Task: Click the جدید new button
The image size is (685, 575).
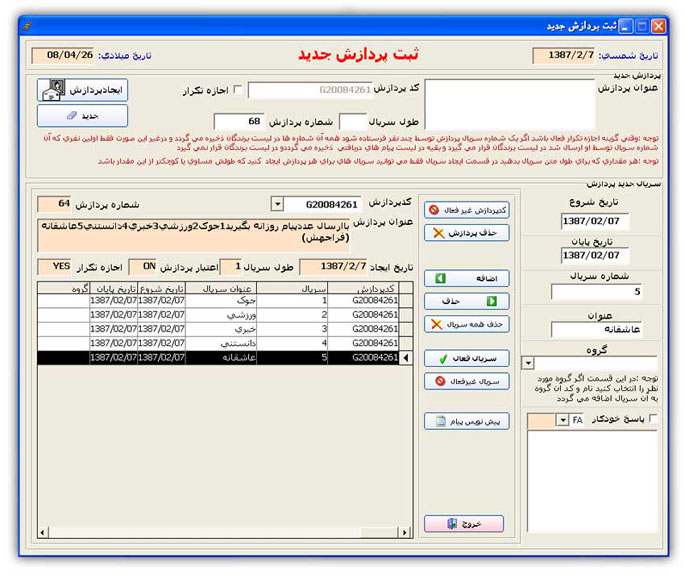Action: pyautogui.click(x=83, y=116)
